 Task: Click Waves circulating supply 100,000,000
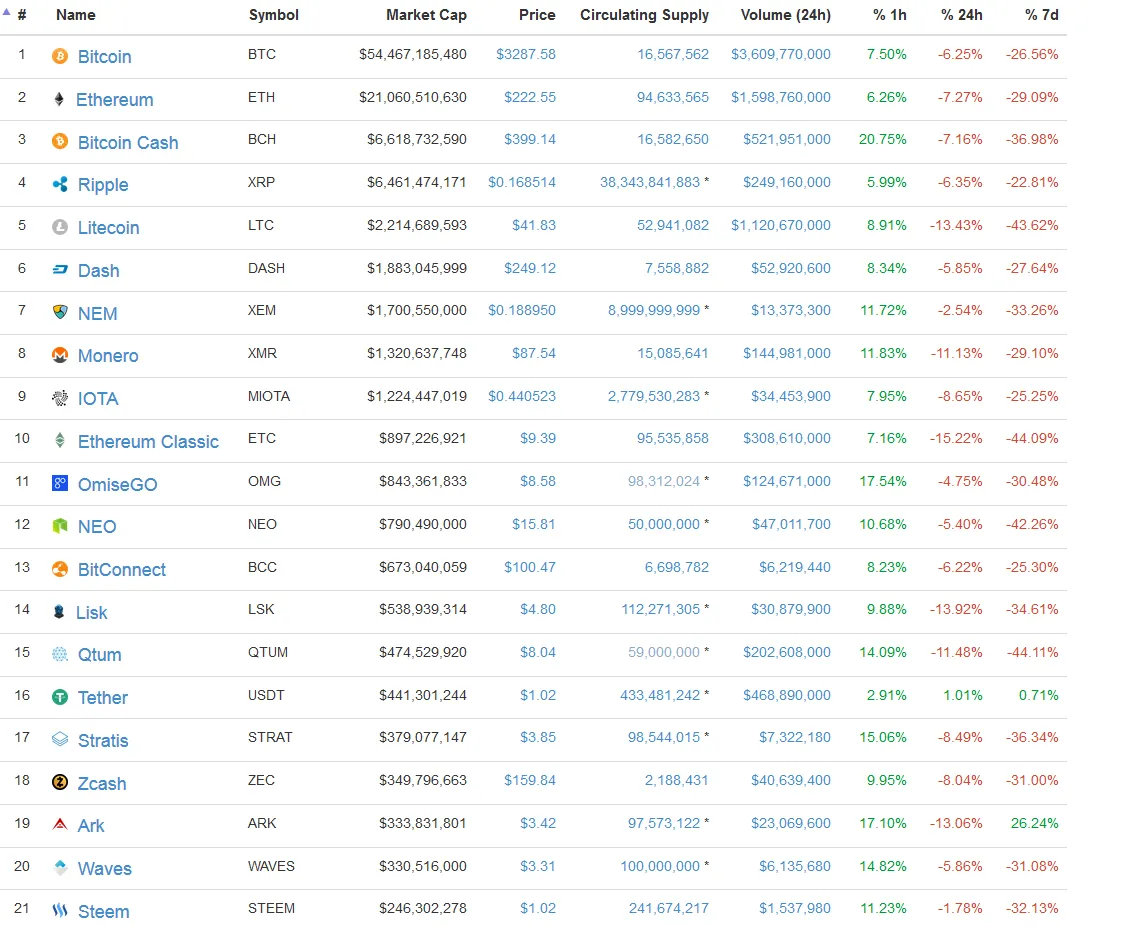coord(660,866)
